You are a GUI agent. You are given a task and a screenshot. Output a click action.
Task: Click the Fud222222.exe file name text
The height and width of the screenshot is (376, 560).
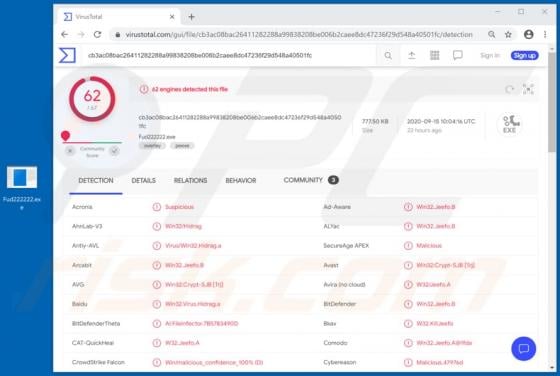157,137
